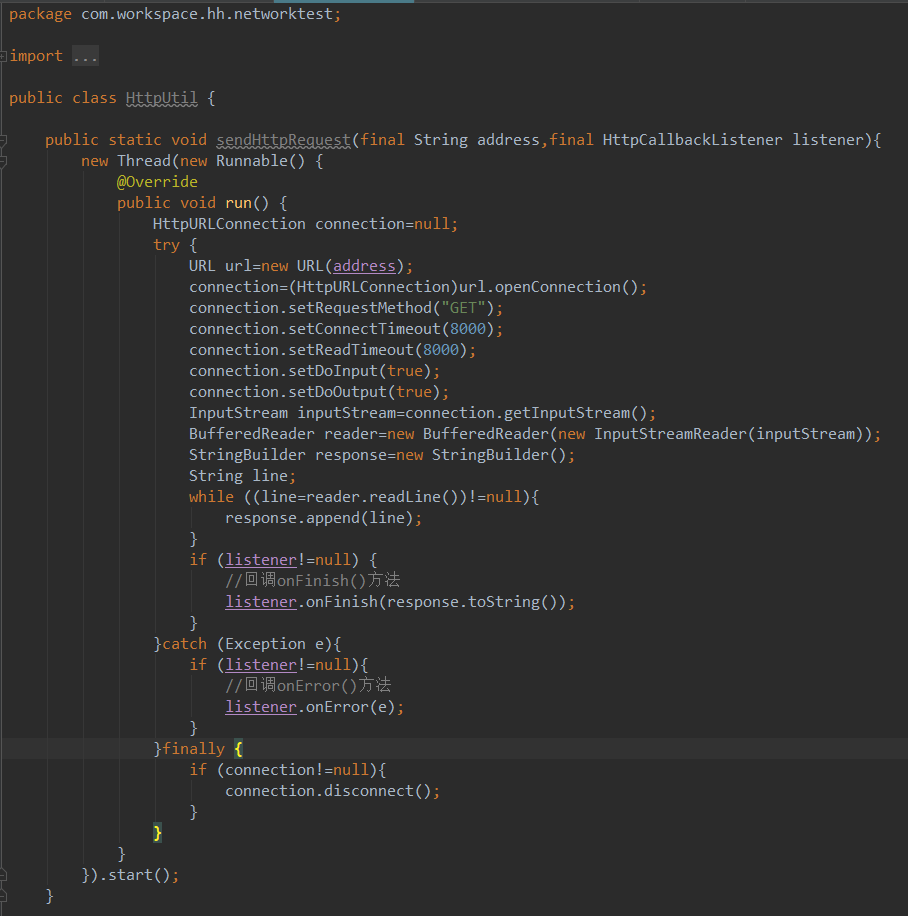This screenshot has height=916, width=908.
Task: Click the sendHttpRequest method name
Action: [283, 140]
